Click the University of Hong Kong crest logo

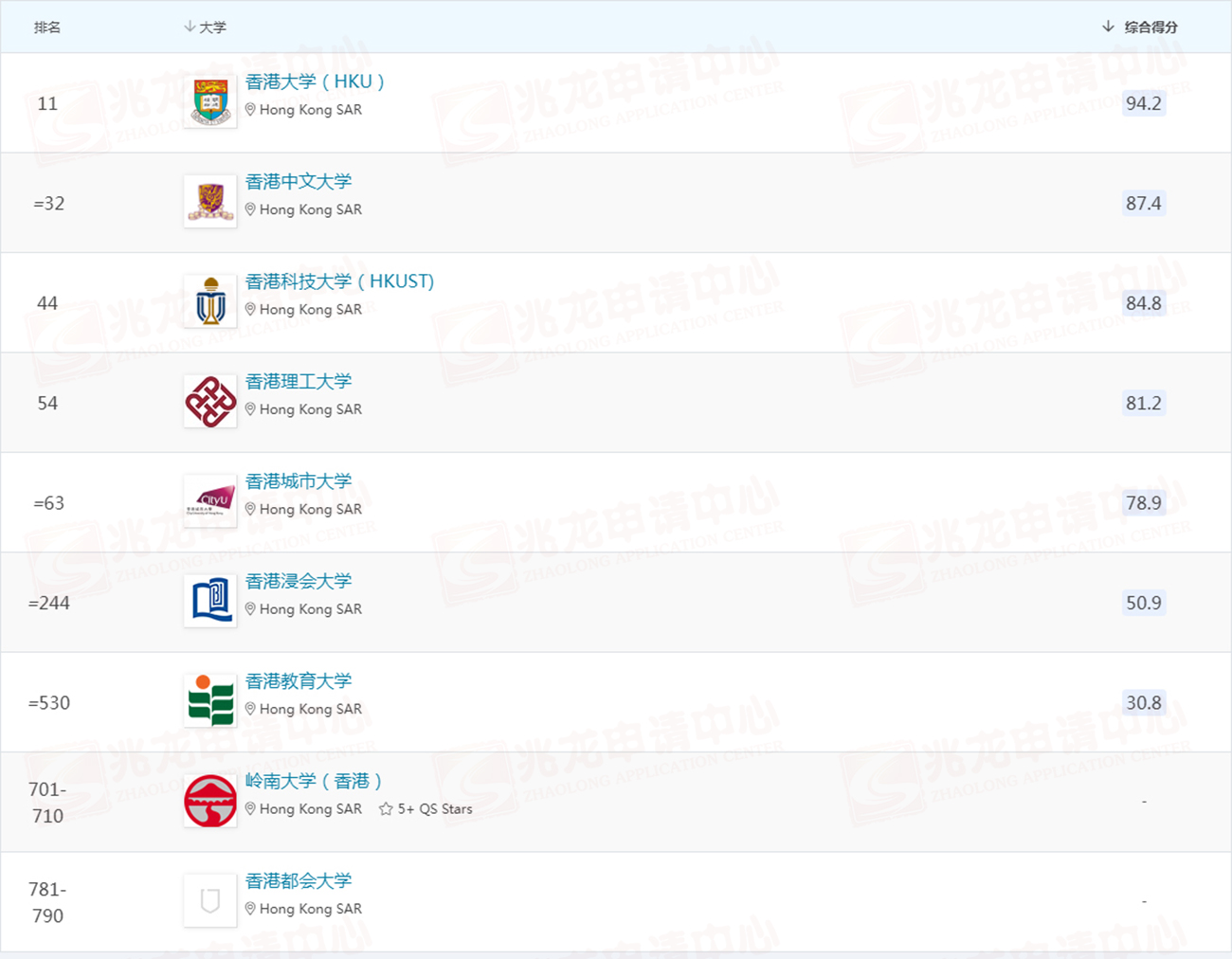210,102
